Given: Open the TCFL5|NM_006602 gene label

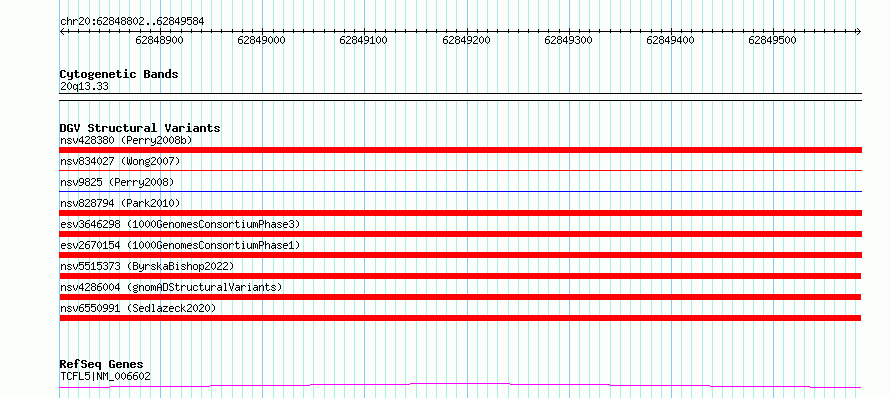Looking at the screenshot, I should point(105,376).
